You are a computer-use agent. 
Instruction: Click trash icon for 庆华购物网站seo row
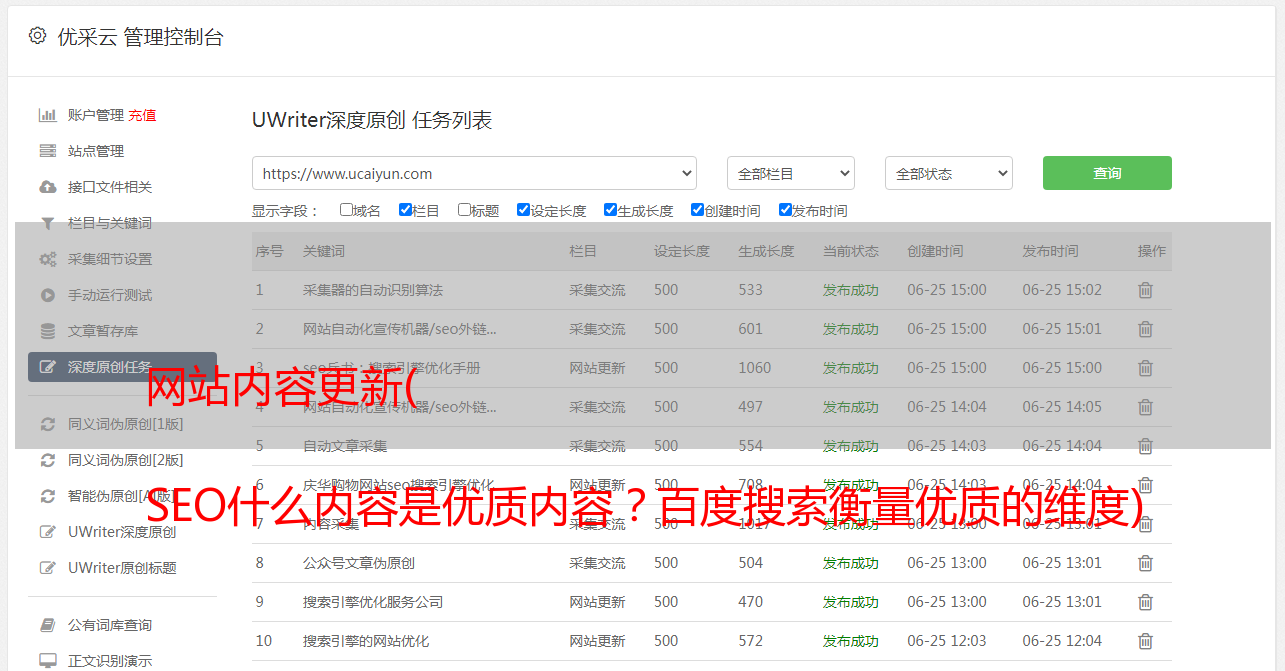pos(1146,485)
